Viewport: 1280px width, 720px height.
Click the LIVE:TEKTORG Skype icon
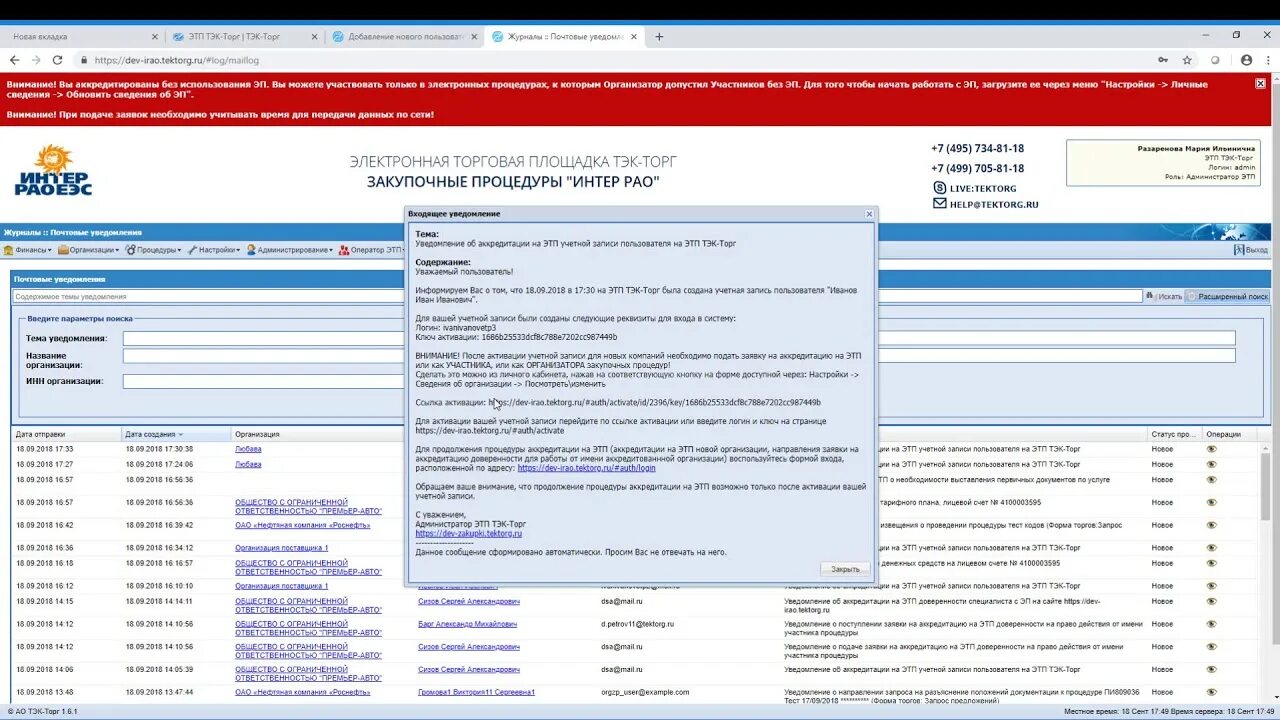(939, 187)
